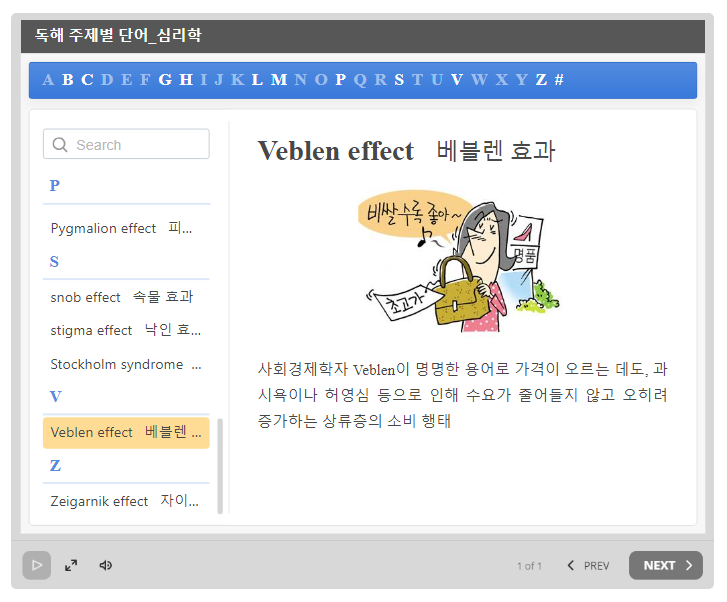Jump to letter G in alphabet bar
727x602 pixels.
(165, 80)
